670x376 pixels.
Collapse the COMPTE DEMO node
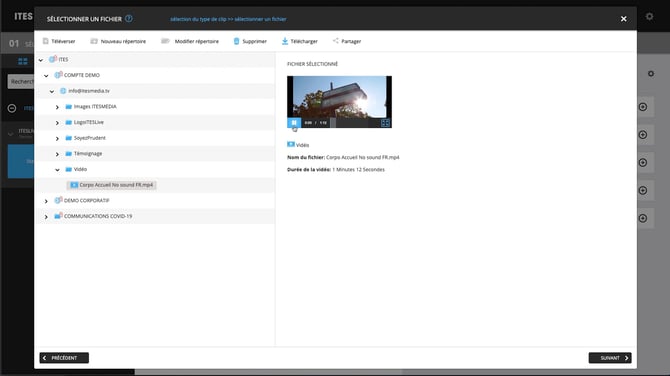[46, 76]
